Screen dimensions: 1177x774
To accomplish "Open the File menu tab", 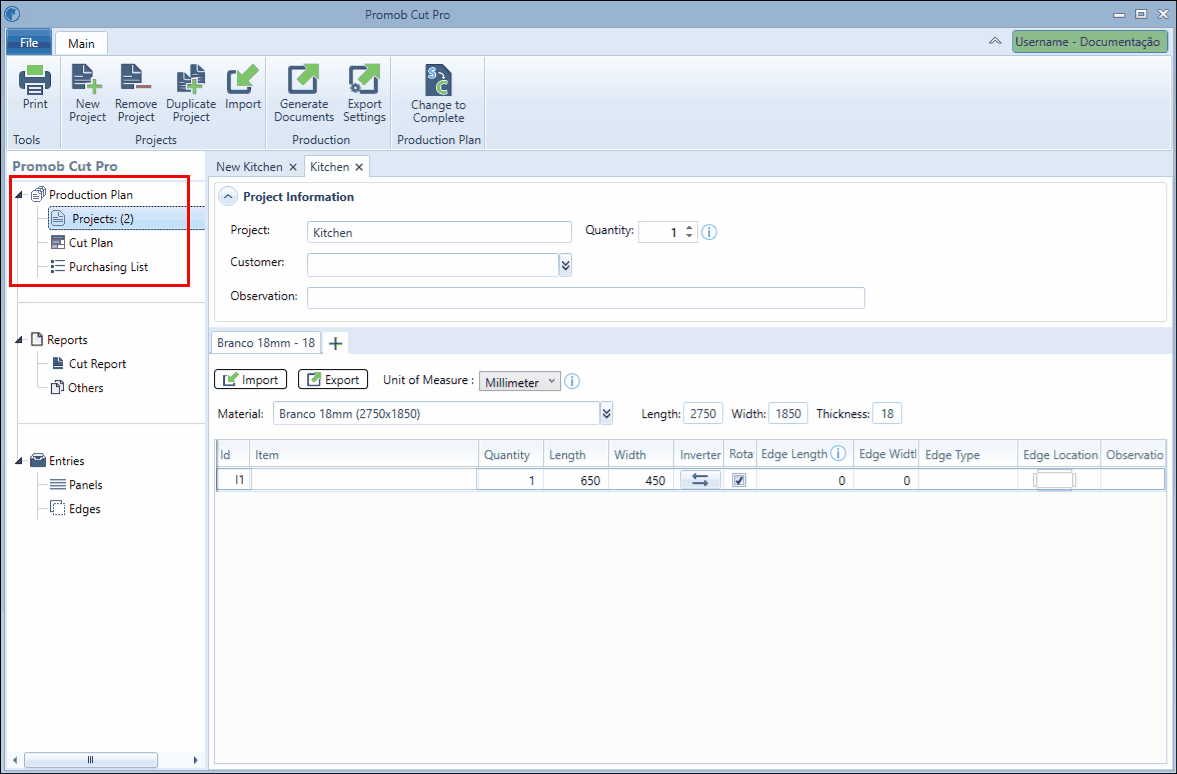I will pyautogui.click(x=29, y=43).
